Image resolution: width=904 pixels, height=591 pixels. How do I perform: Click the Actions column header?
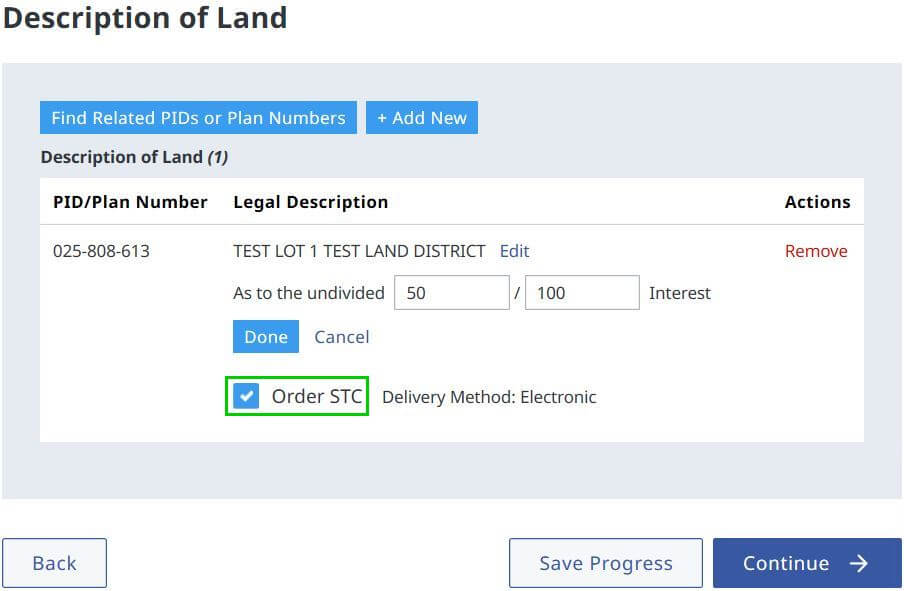[x=818, y=202]
